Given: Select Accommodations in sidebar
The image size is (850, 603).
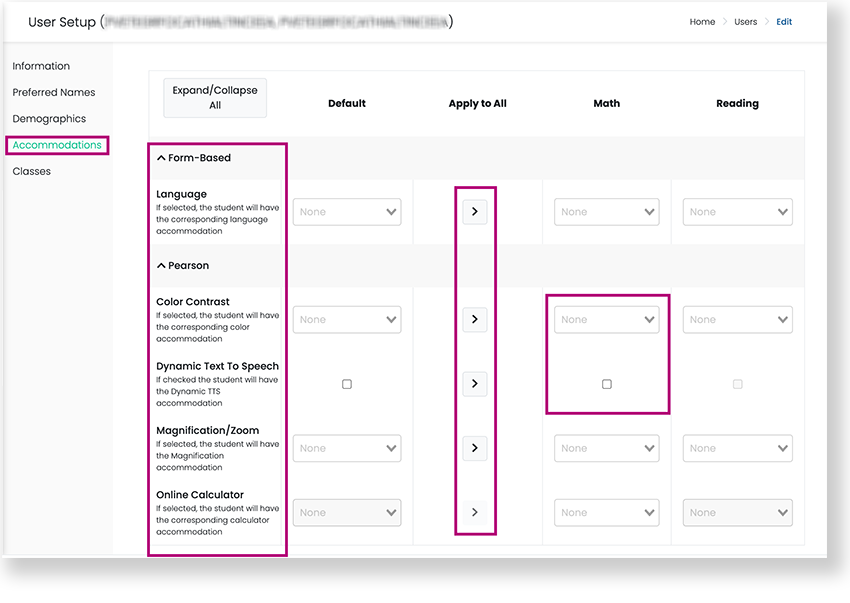Looking at the screenshot, I should 57,145.
